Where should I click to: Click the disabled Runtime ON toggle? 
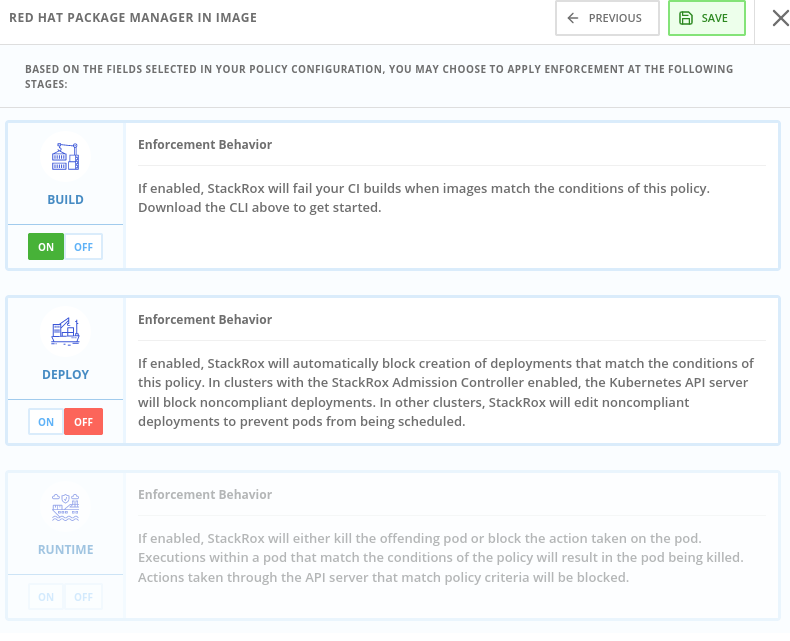(x=46, y=597)
